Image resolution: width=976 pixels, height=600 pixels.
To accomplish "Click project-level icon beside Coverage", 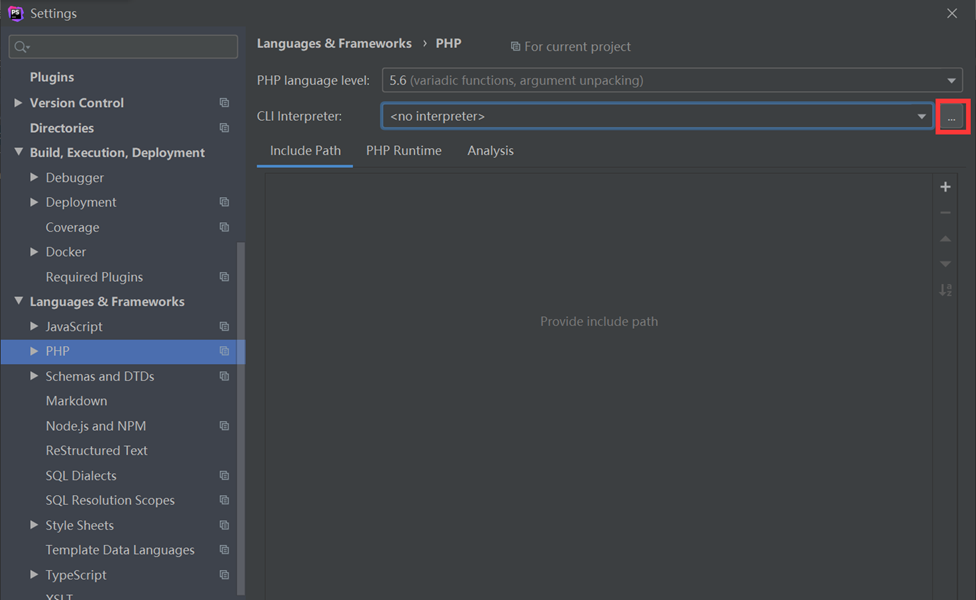I will point(224,227).
